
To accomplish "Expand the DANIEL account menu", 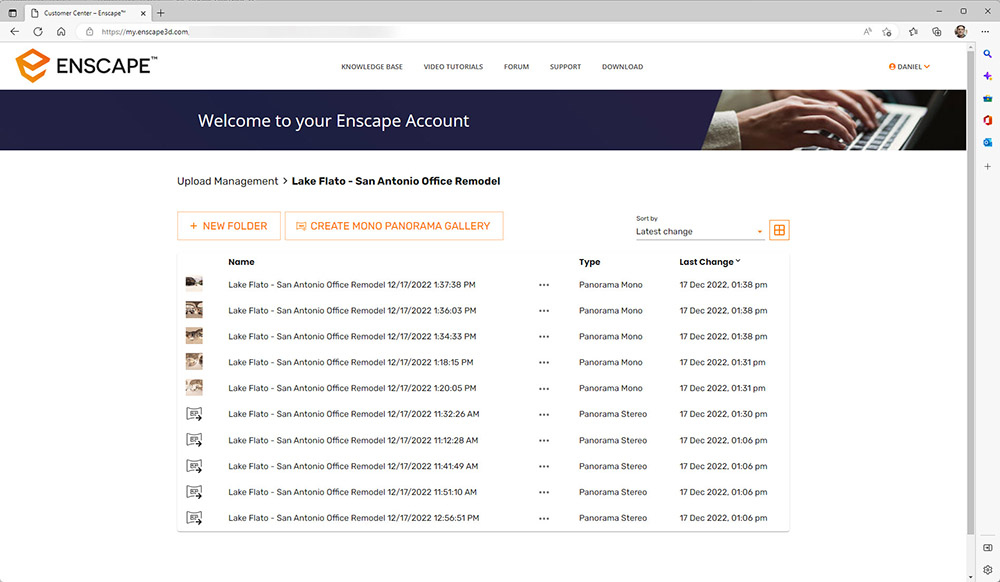I will coord(909,66).
